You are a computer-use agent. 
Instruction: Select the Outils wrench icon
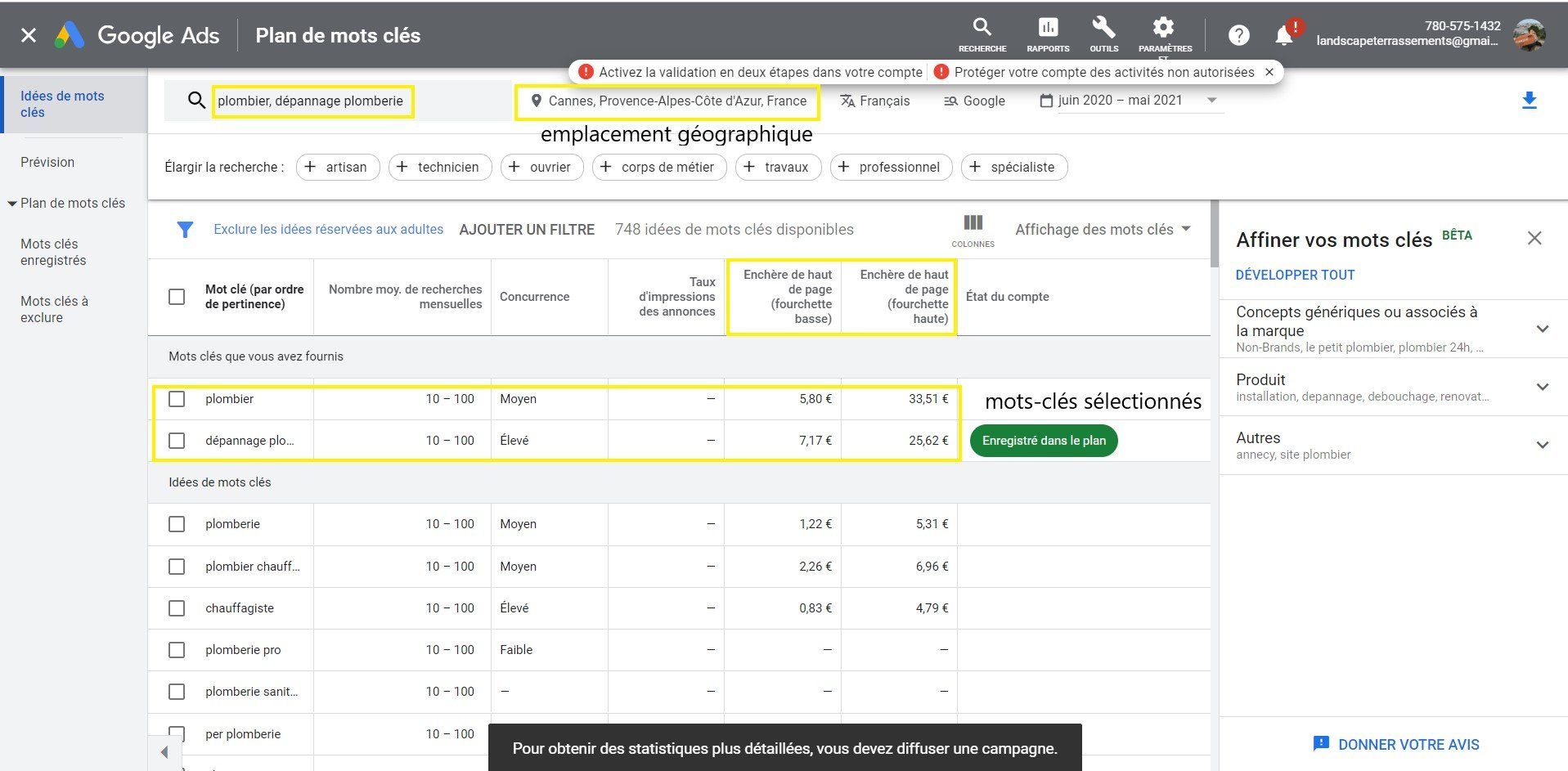pyautogui.click(x=1103, y=27)
